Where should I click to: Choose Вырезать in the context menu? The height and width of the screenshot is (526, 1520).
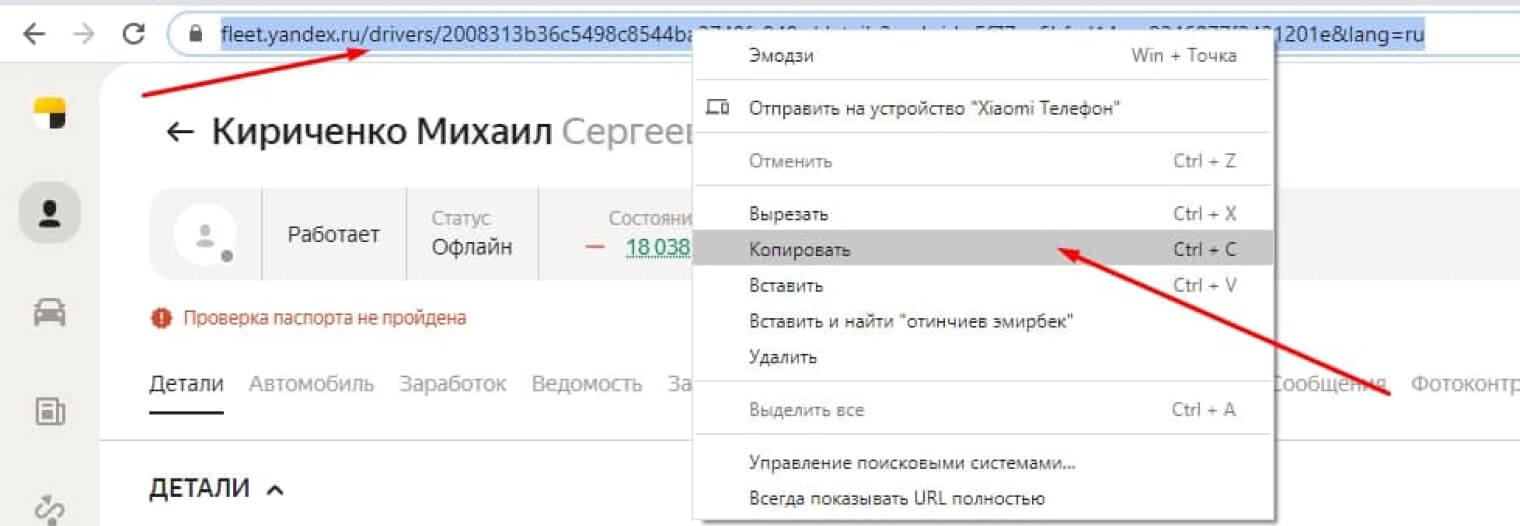pos(788,214)
